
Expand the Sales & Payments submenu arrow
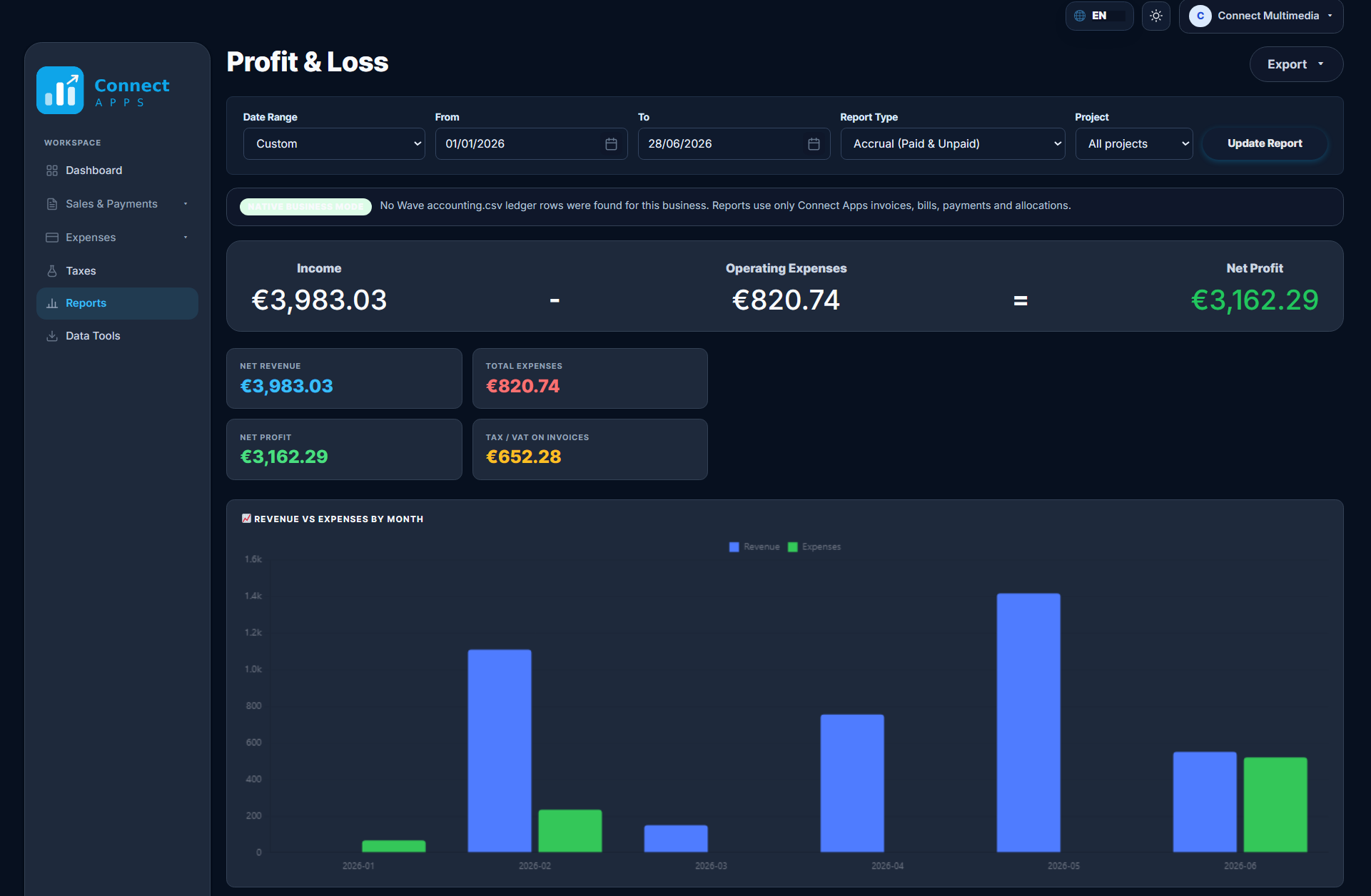[x=186, y=204]
